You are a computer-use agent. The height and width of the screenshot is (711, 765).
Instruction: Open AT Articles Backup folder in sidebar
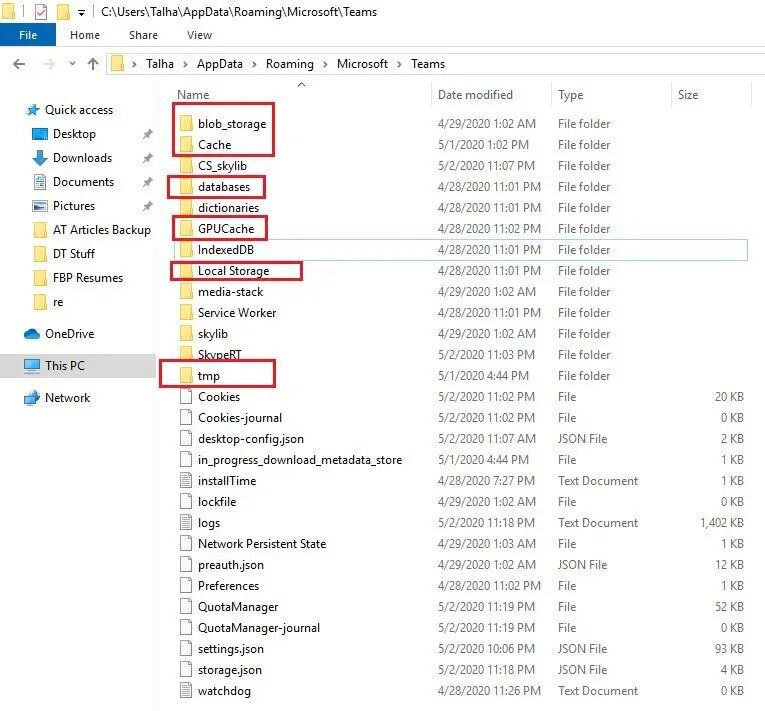[x=101, y=229]
